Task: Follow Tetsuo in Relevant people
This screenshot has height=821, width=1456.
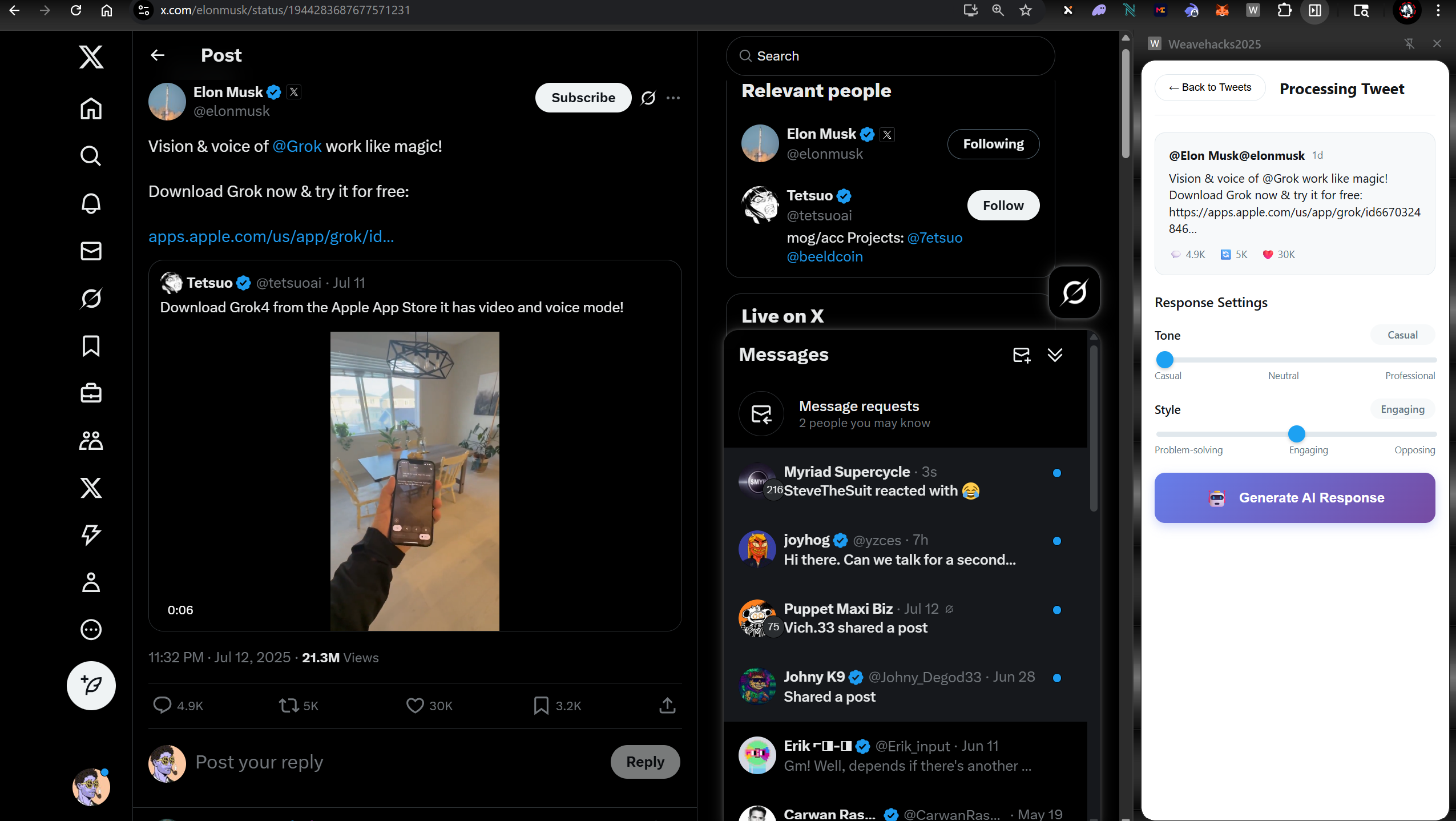Action: click(1003, 206)
